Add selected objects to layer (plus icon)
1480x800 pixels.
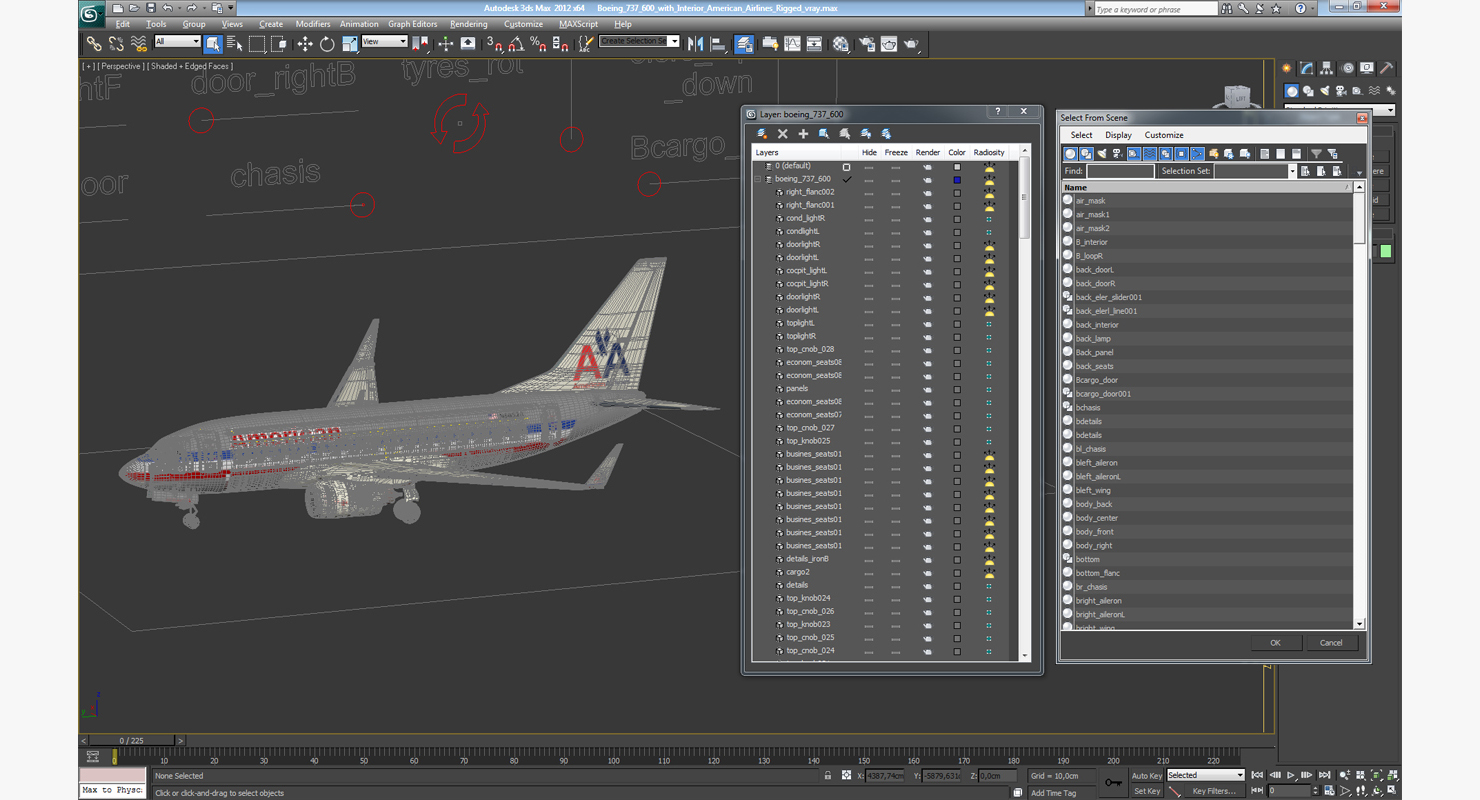803,133
